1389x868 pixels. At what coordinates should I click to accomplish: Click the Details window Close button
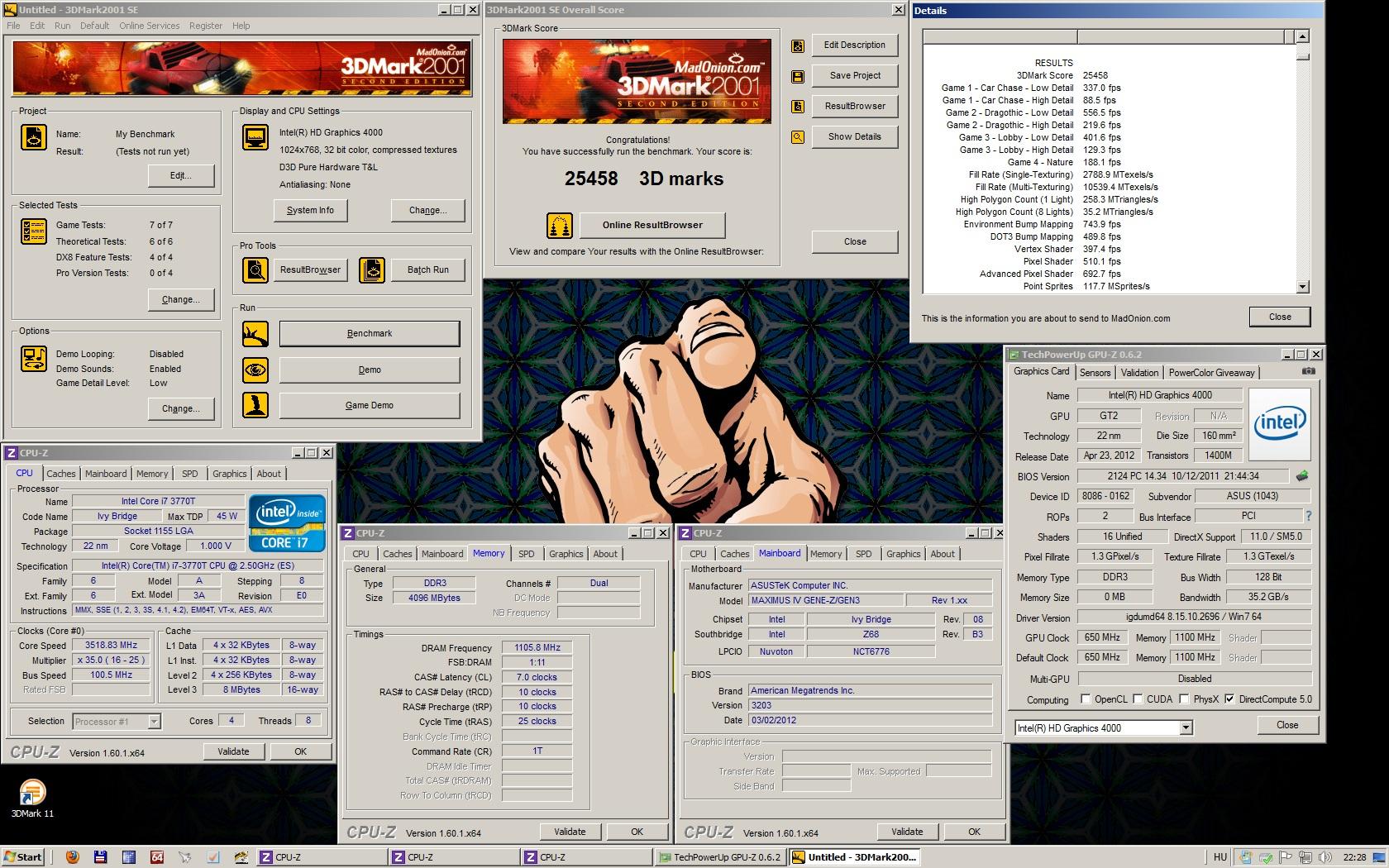coord(1280,317)
